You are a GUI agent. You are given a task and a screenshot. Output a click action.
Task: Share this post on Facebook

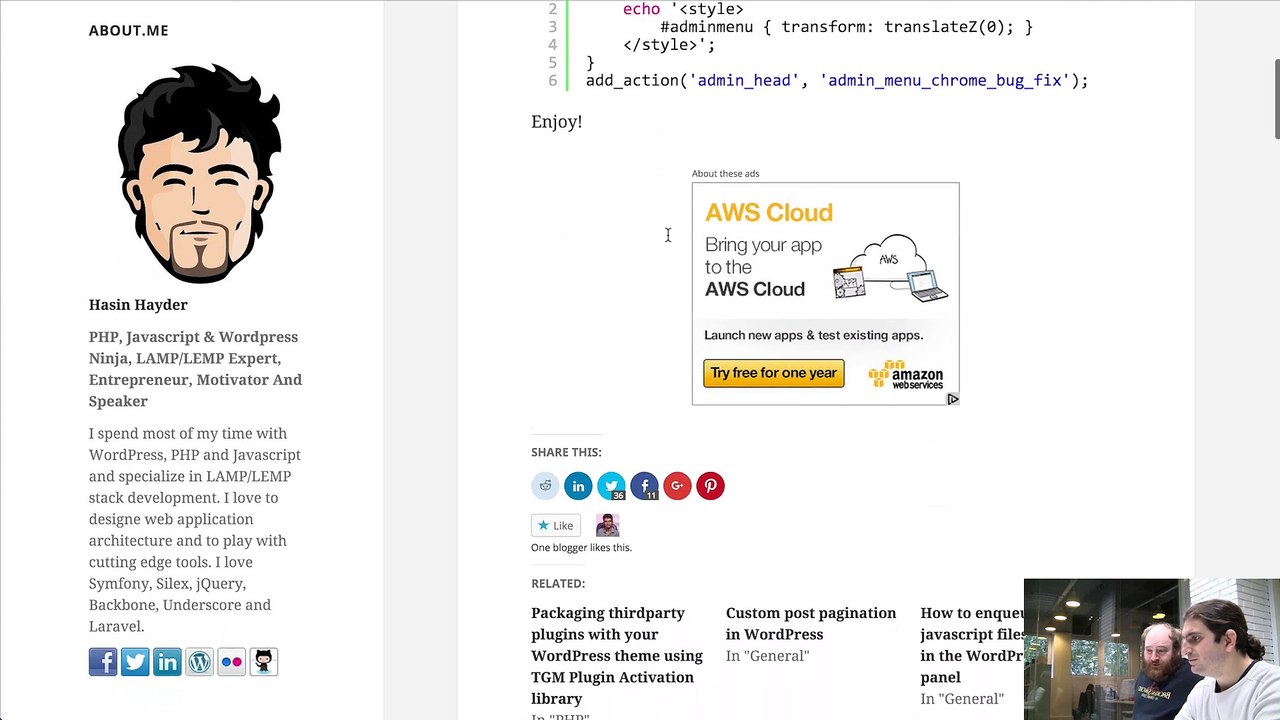pyautogui.click(x=644, y=486)
